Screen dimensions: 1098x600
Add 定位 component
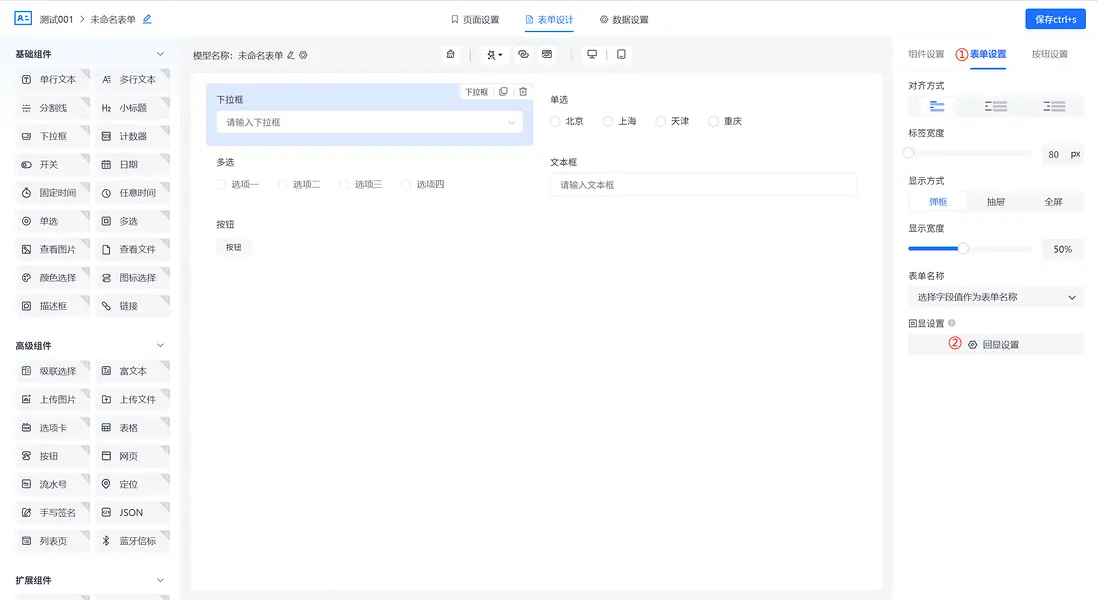(x=132, y=484)
